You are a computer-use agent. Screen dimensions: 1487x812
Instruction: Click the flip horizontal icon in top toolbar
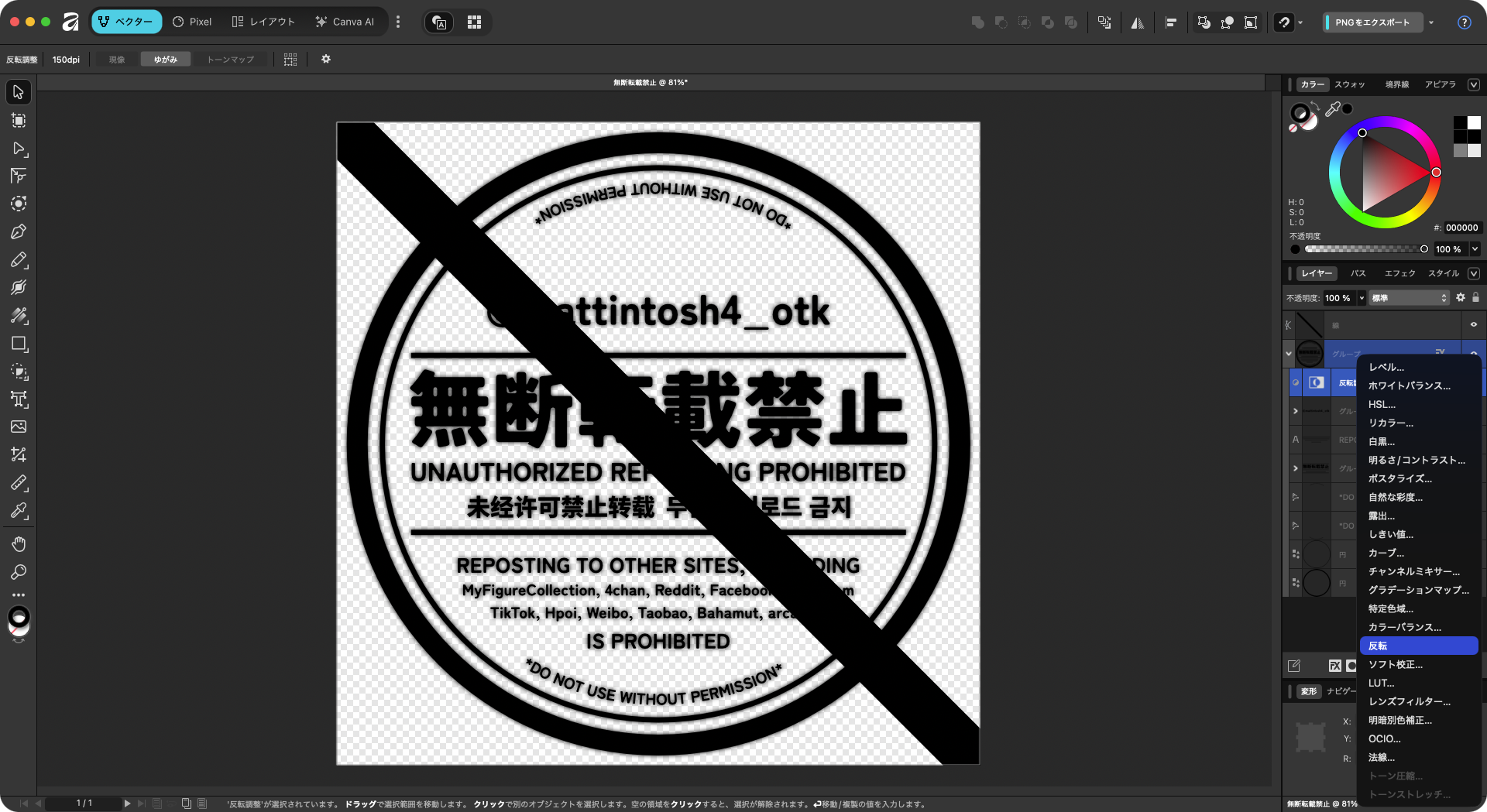[x=1137, y=22]
